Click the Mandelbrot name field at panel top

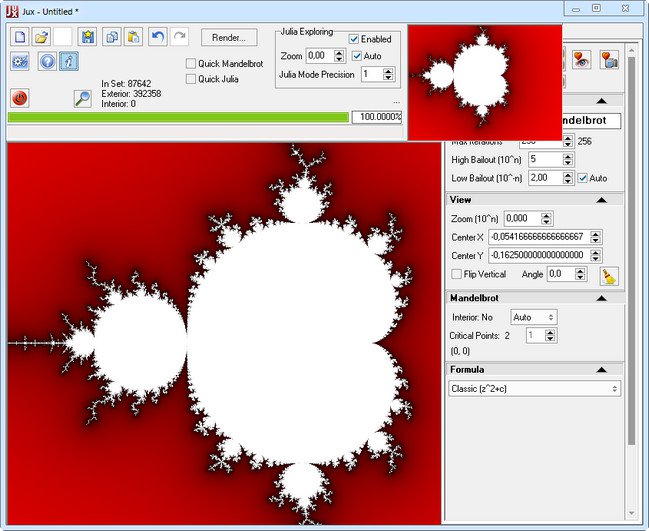click(591, 121)
